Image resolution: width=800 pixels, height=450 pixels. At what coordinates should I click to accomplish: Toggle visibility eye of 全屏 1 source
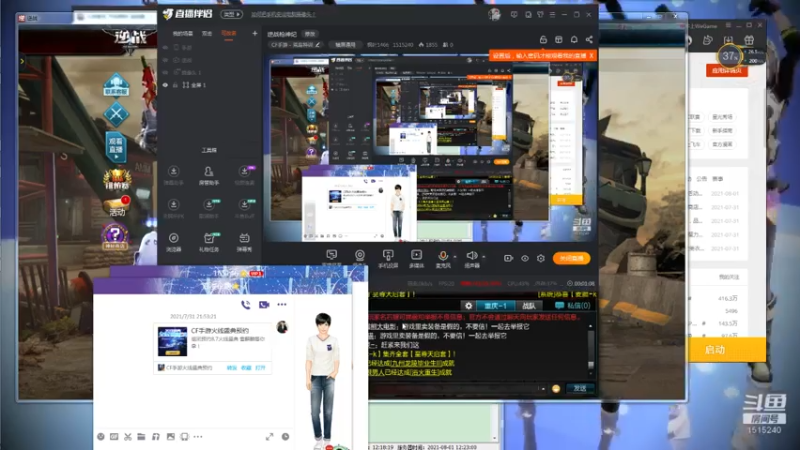(x=165, y=85)
